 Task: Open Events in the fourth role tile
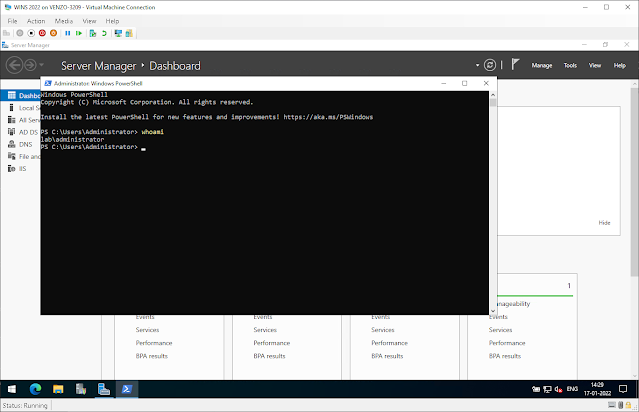click(499, 317)
